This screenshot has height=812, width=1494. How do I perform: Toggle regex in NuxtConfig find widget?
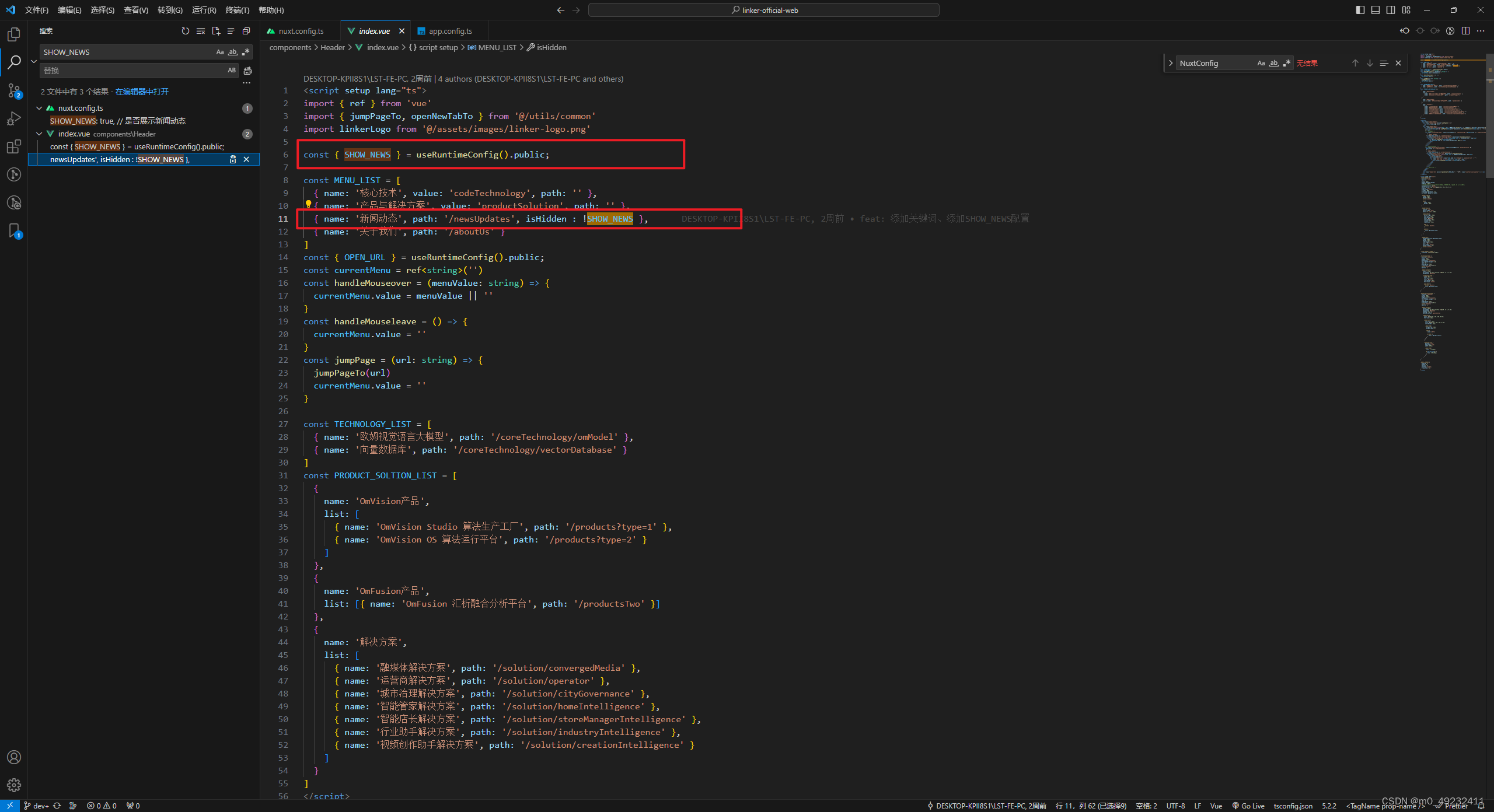click(1287, 63)
